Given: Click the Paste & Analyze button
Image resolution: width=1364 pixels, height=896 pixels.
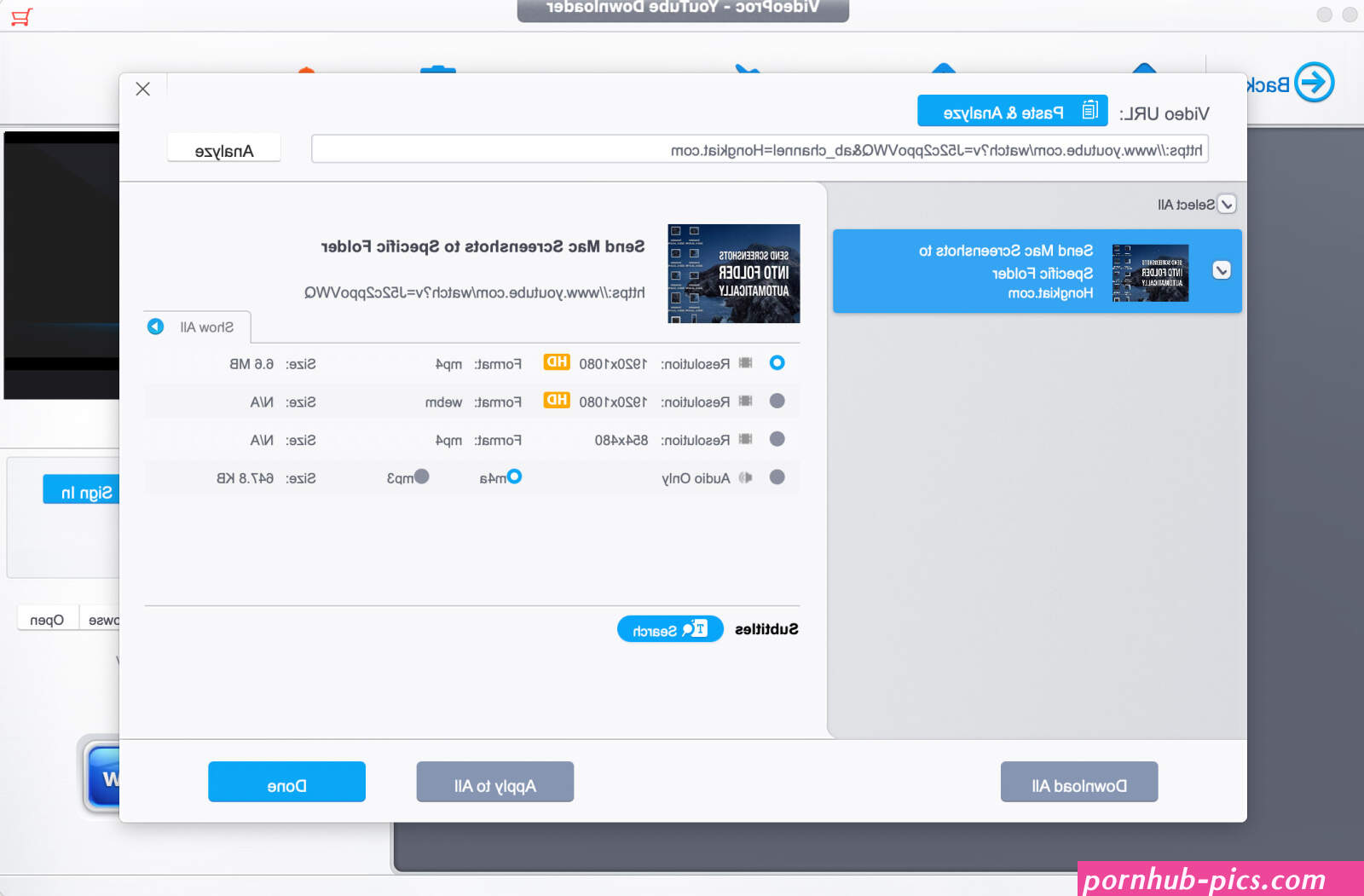Looking at the screenshot, I should pos(1012,111).
